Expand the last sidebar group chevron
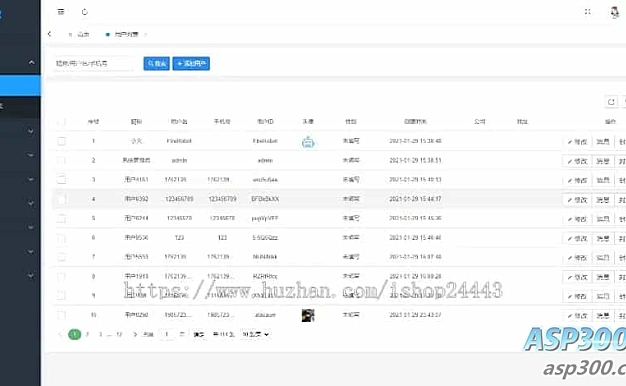The height and width of the screenshot is (386, 626). tap(31, 275)
